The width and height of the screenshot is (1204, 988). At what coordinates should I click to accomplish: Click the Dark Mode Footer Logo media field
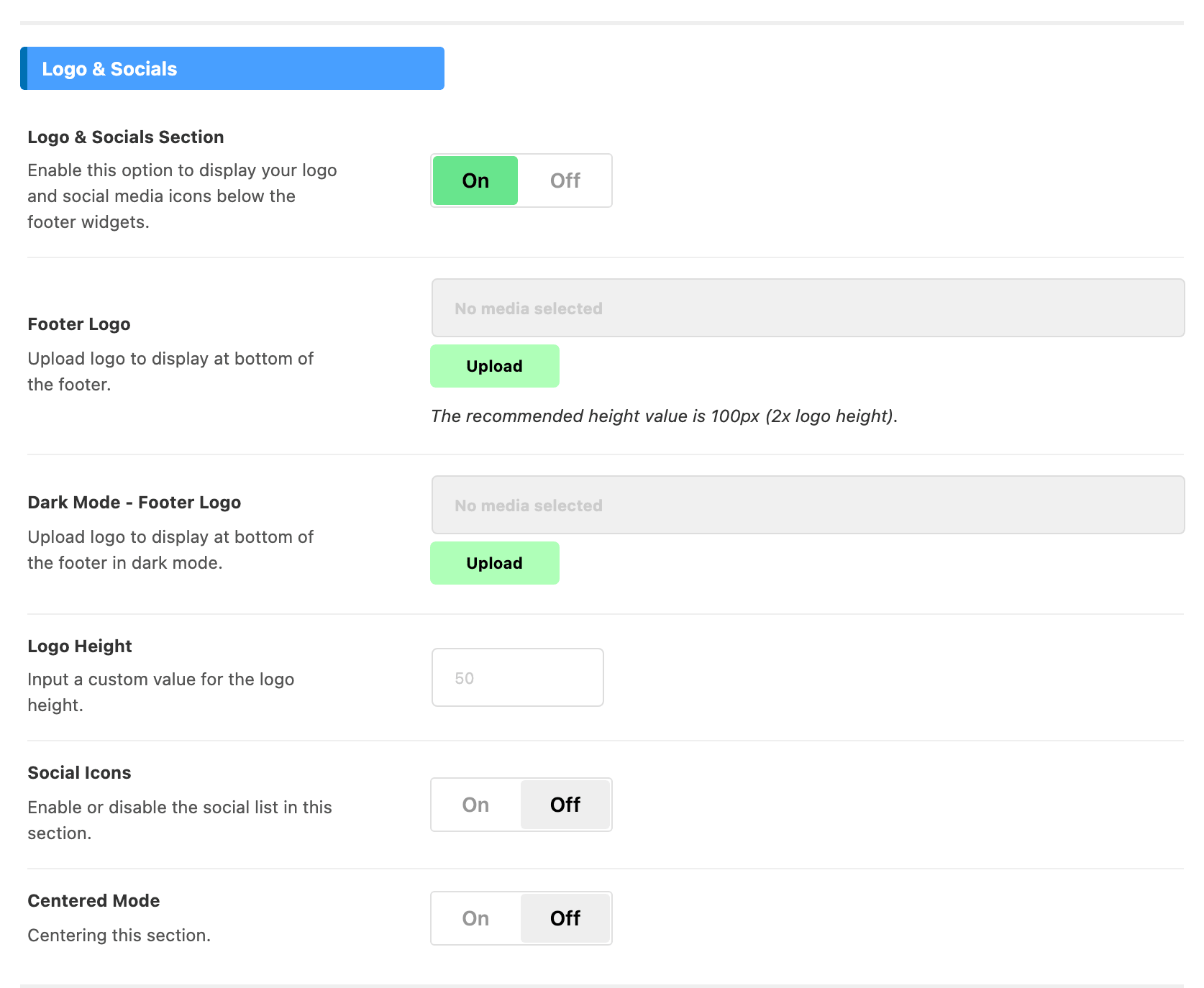(x=808, y=505)
